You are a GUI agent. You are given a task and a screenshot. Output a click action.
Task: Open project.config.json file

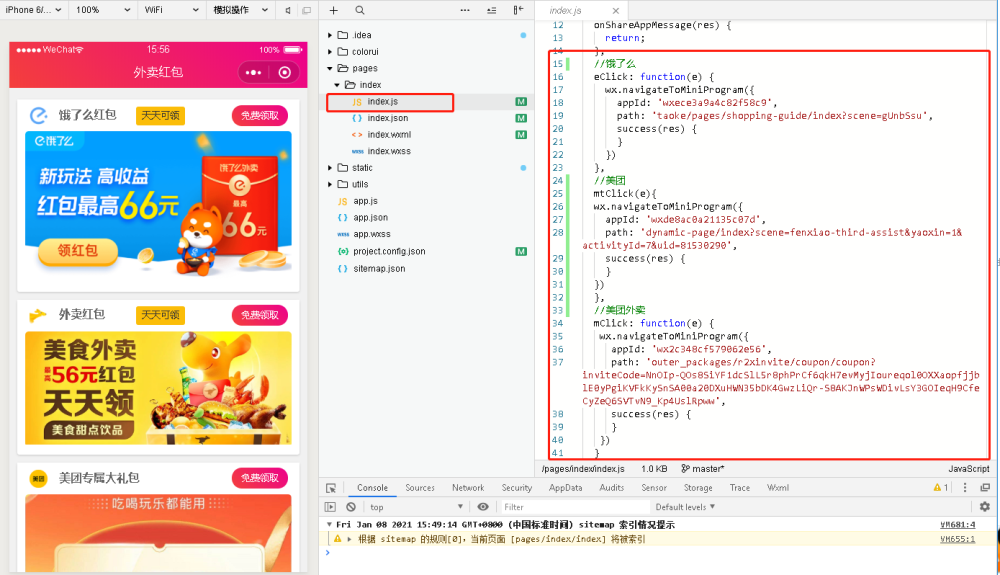tap(389, 251)
